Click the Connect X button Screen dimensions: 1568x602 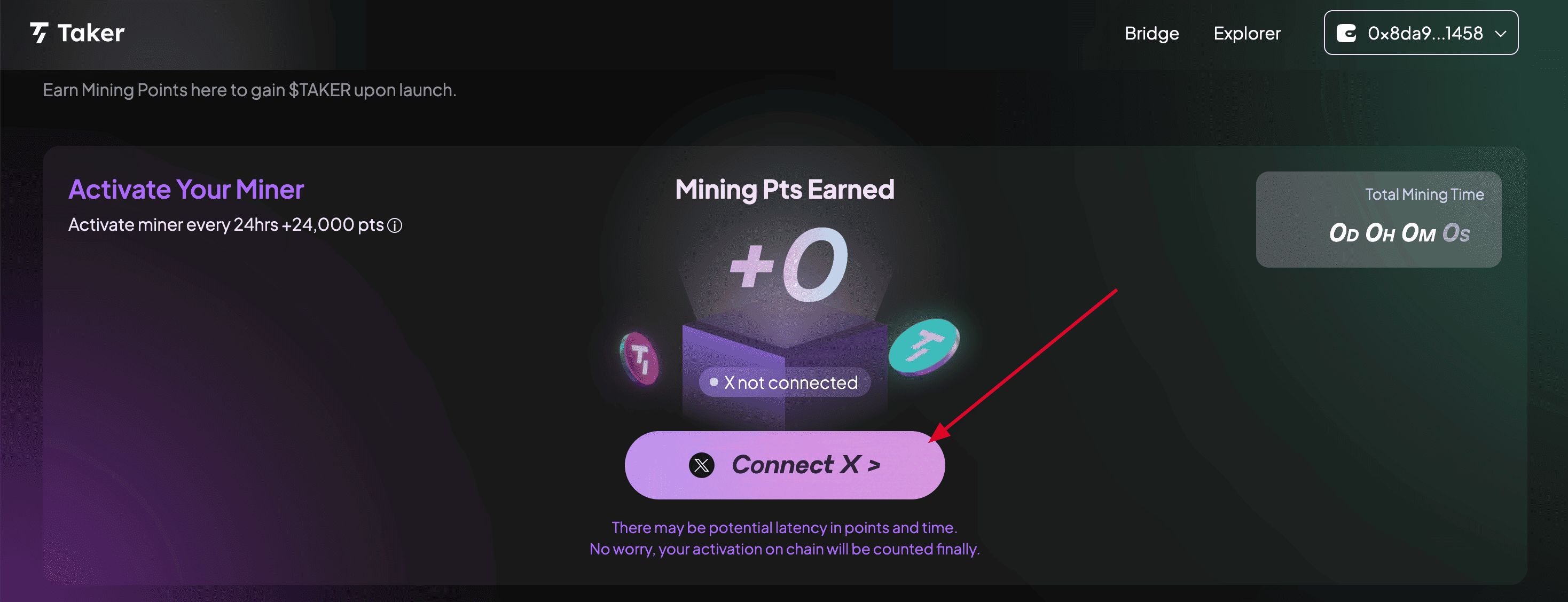click(x=785, y=465)
